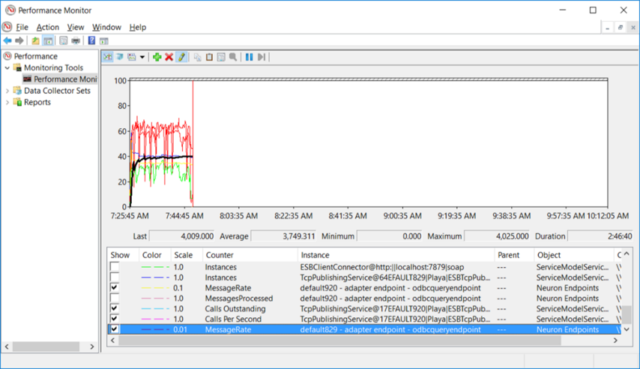Select Performance Monitor in the tree

(x=65, y=79)
